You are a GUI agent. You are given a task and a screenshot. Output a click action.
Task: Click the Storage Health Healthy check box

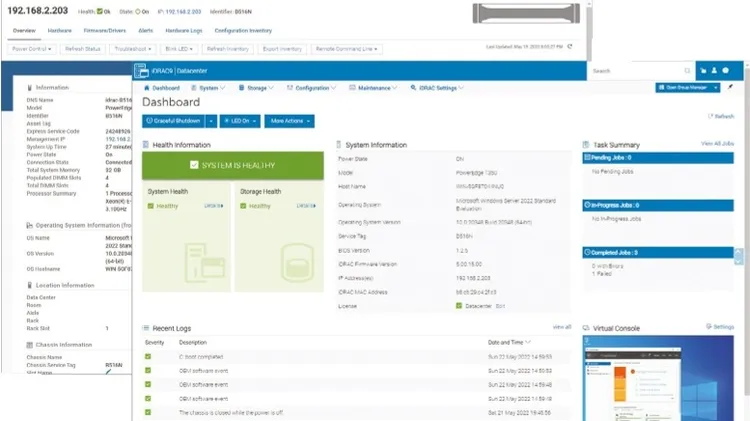click(x=243, y=206)
